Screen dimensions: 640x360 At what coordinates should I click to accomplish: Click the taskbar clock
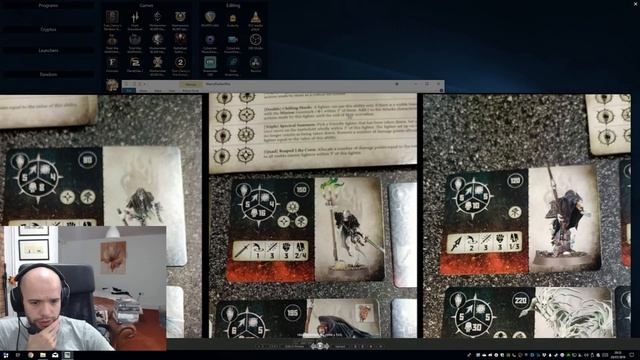618,355
